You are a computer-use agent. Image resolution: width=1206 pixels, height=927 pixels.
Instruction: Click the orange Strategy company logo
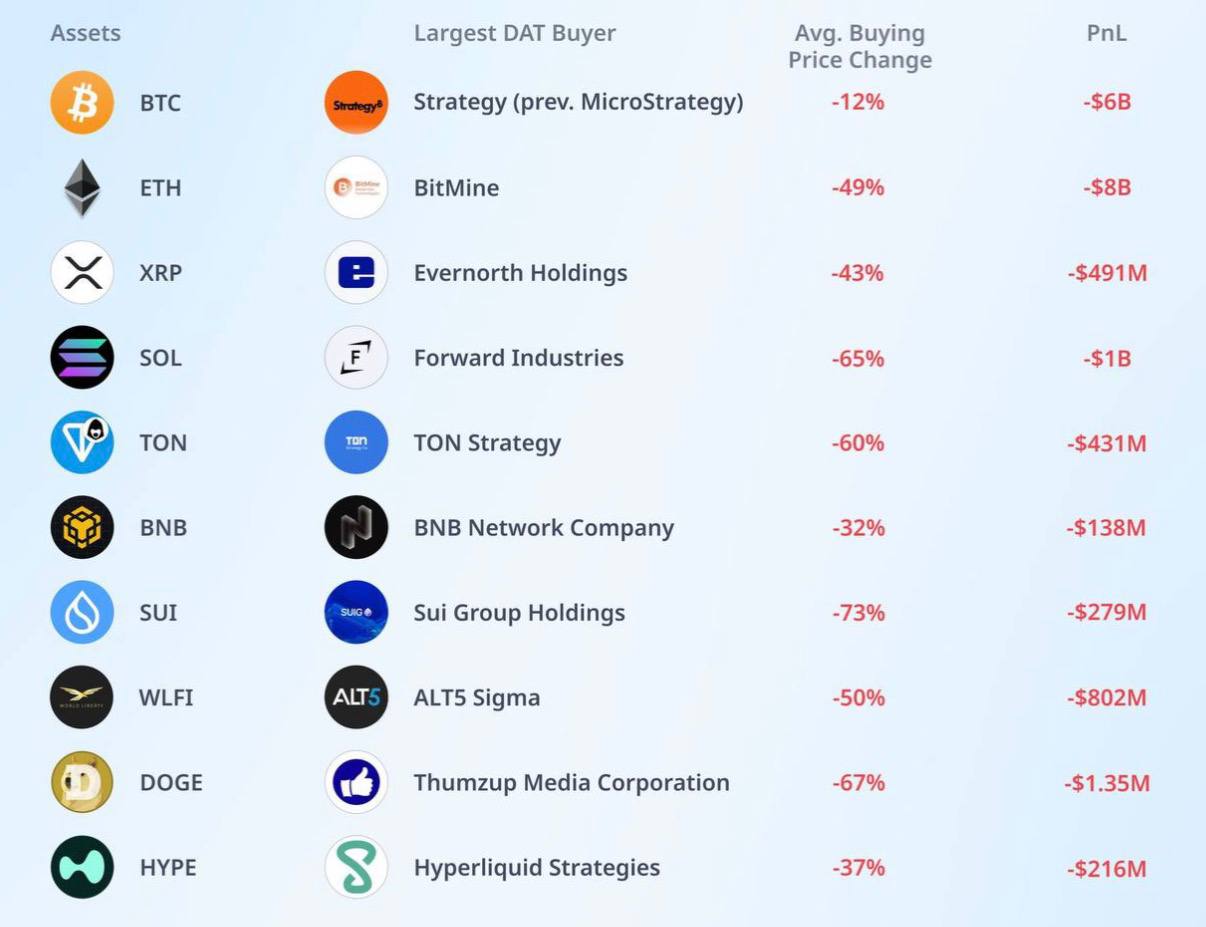pyautogui.click(x=356, y=103)
